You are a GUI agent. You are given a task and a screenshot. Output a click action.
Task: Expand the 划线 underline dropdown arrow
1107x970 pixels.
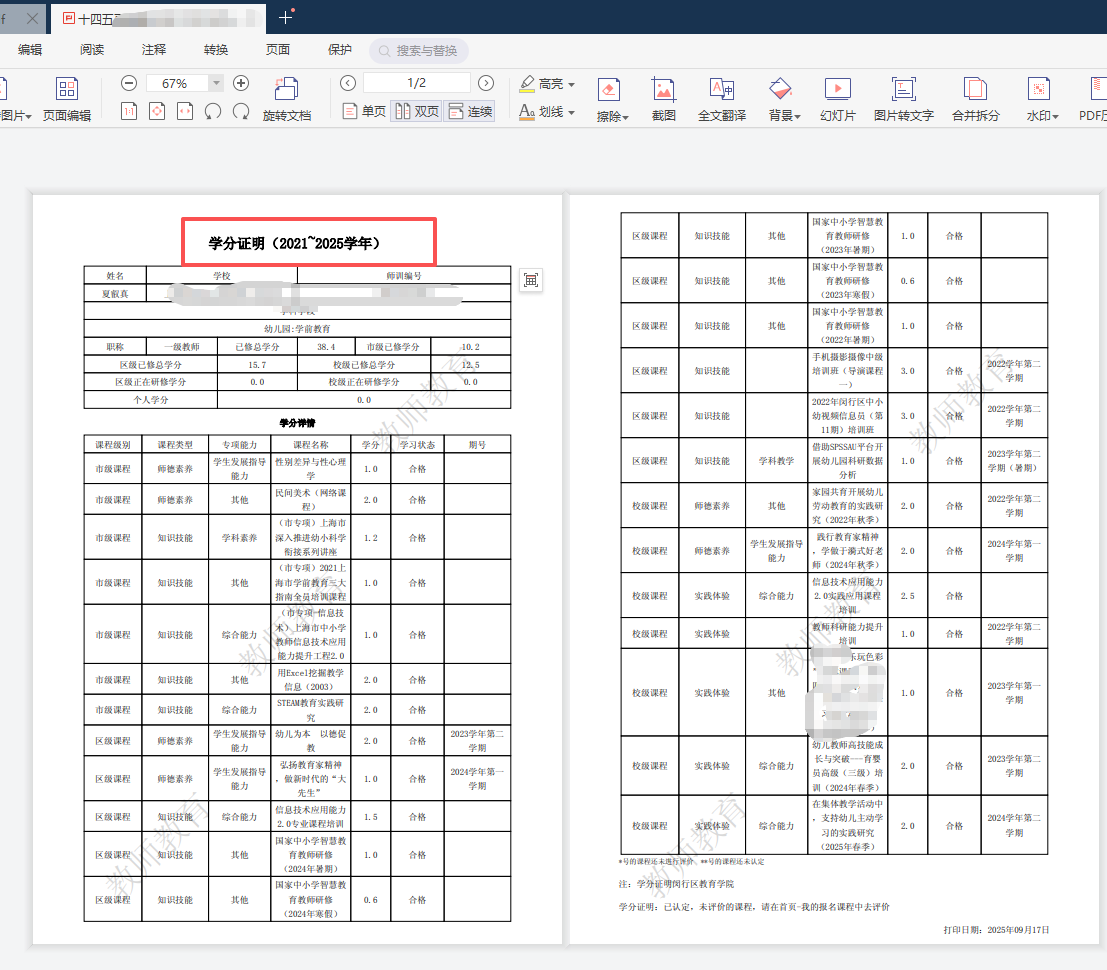click(x=571, y=112)
